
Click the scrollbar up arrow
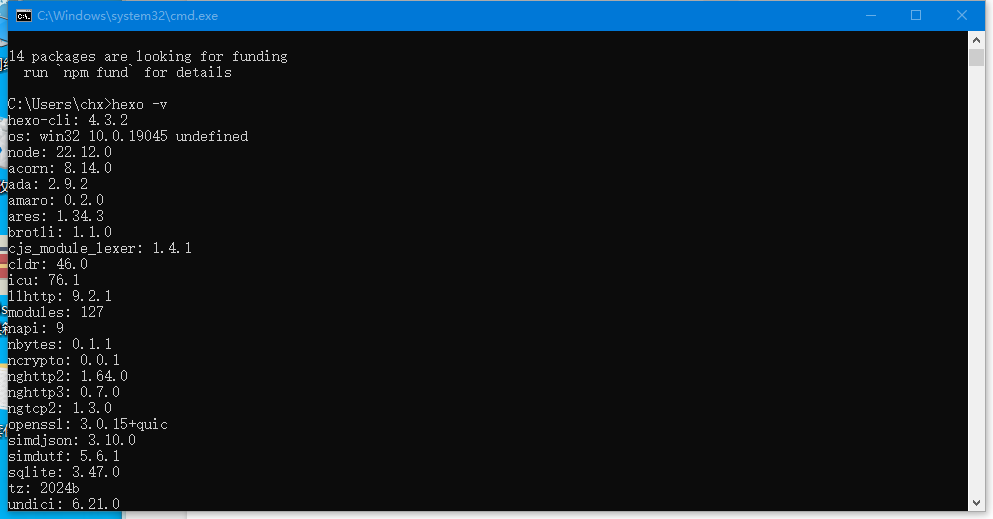[x=976, y=40]
